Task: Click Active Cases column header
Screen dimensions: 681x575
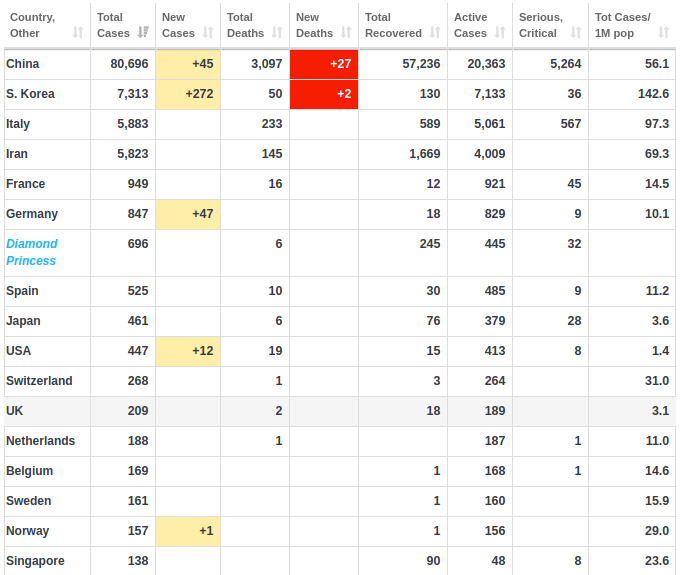Action: click(x=480, y=25)
